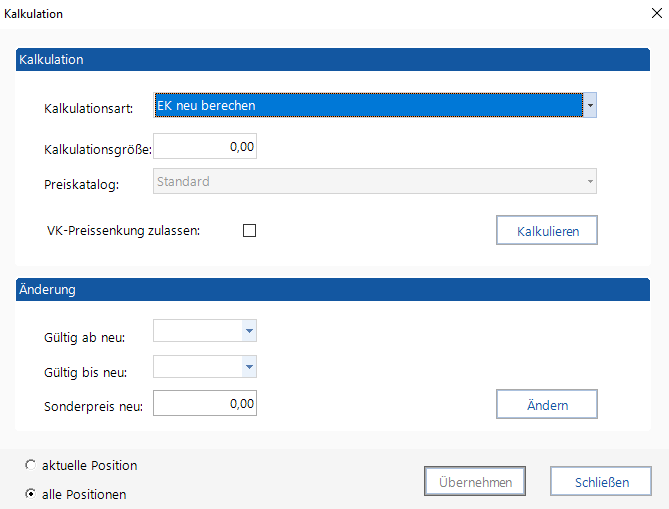
Task: Focus the Sonderpreis neu input field
Action: point(205,404)
